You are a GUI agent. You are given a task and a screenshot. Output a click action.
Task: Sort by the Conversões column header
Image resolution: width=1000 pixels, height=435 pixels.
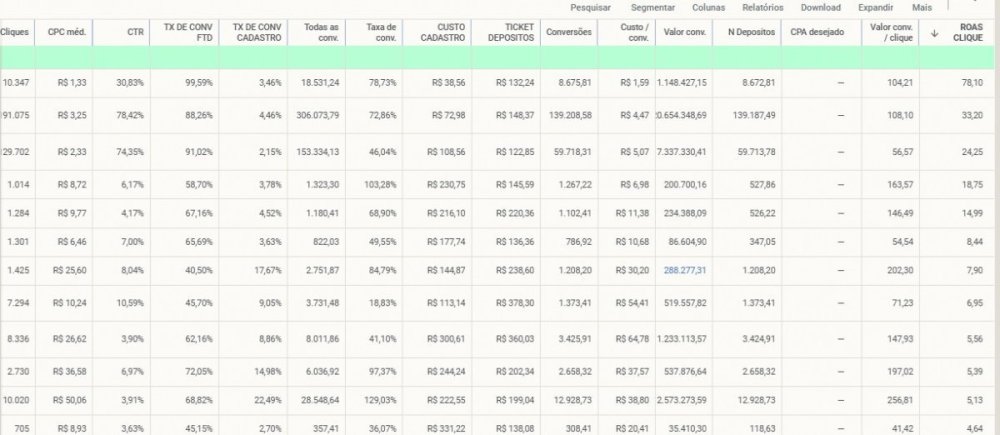click(568, 32)
